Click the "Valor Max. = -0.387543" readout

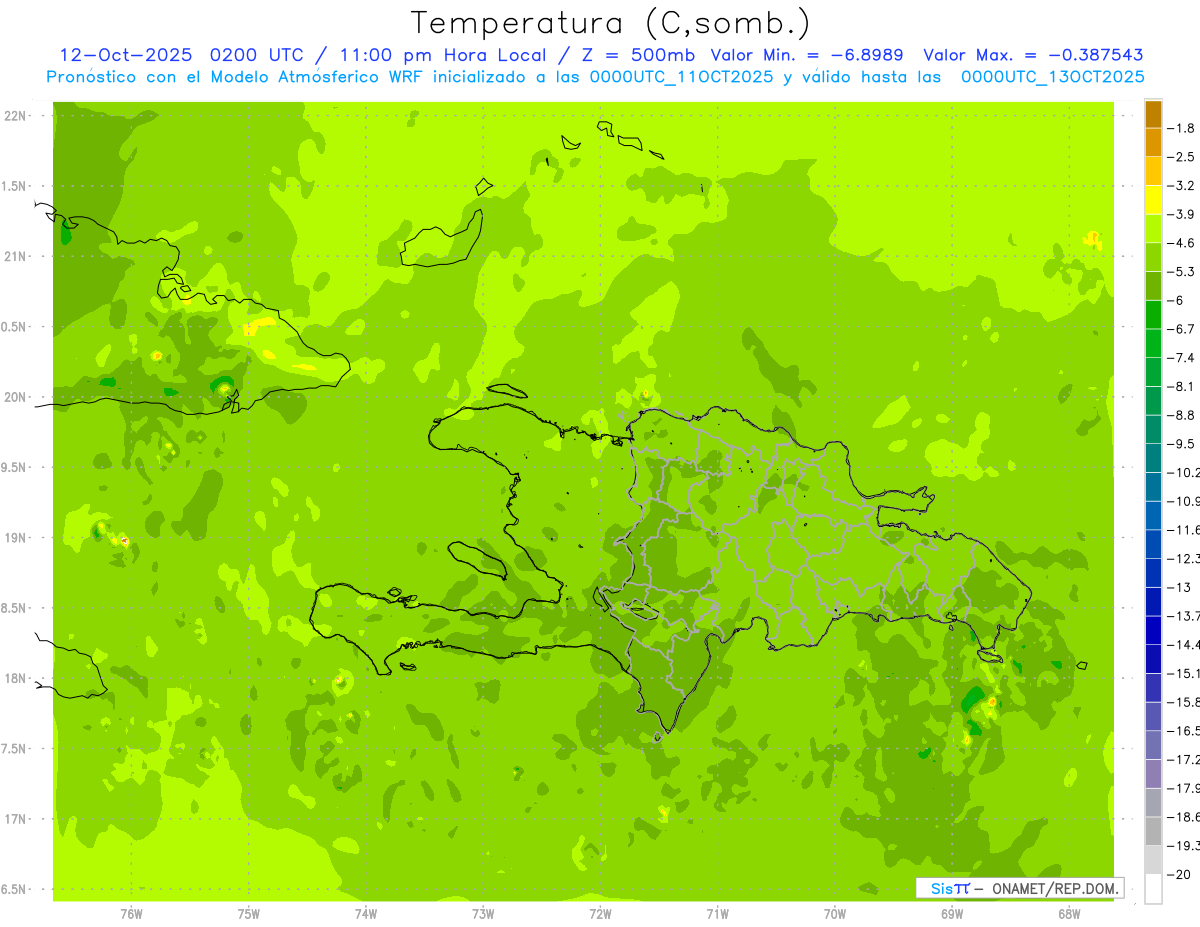pyautogui.click(x=1033, y=55)
